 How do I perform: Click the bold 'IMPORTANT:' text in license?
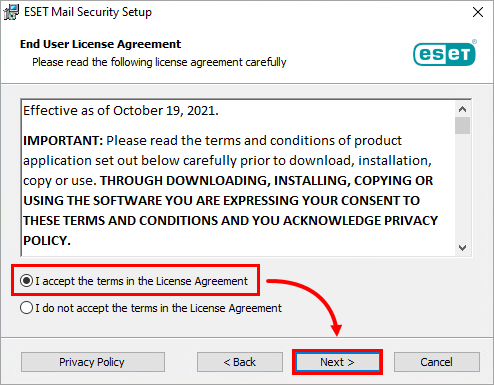click(x=63, y=140)
